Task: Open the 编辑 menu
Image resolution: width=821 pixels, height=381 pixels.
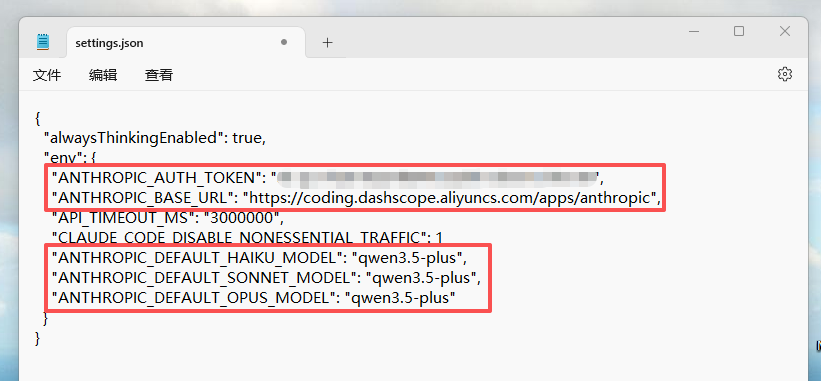Action: pos(103,75)
